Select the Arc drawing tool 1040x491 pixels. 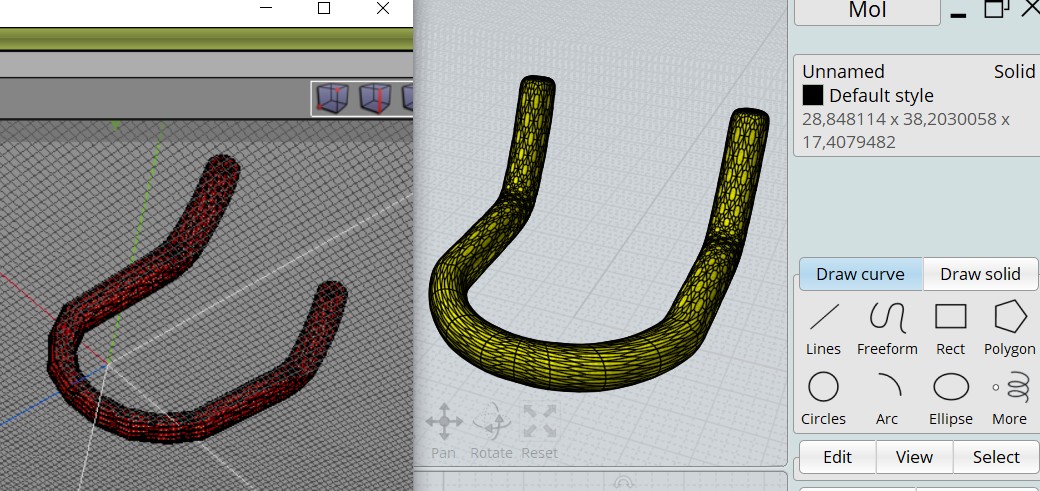pyautogui.click(x=887, y=399)
